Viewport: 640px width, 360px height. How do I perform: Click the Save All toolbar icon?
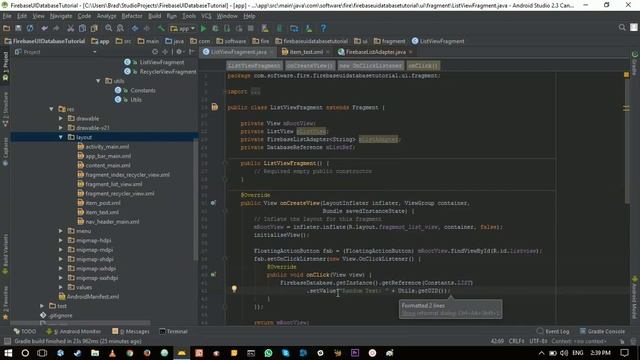click(x=18, y=28)
